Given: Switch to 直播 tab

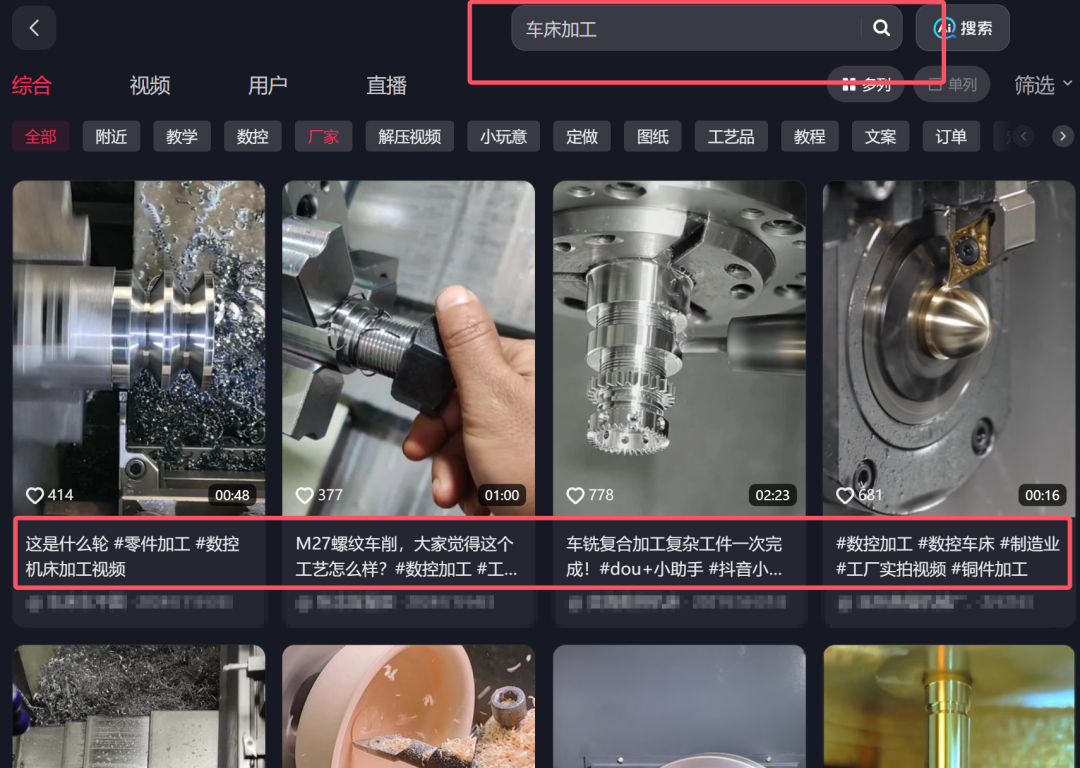Looking at the screenshot, I should tap(386, 85).
